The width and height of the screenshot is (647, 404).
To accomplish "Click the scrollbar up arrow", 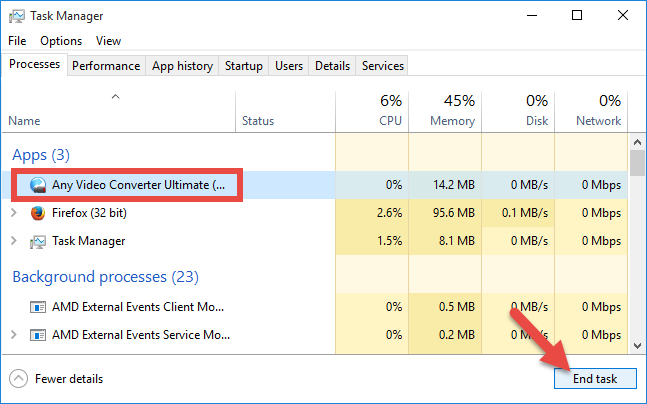I will 637,142.
